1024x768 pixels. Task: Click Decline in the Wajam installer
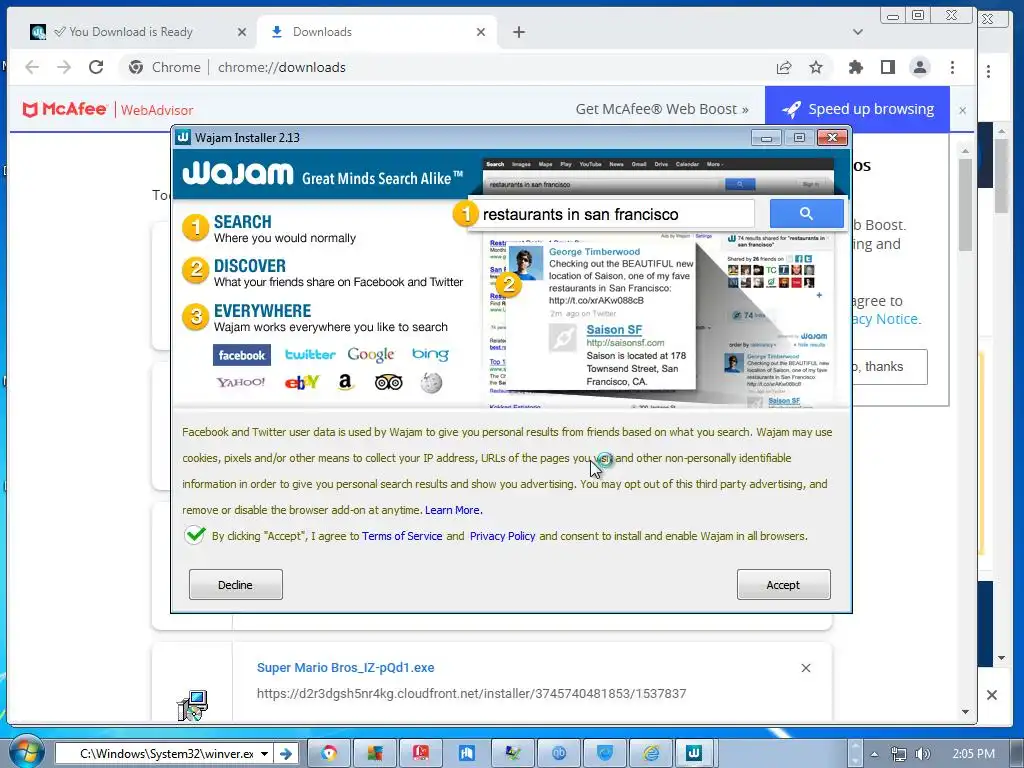click(x=235, y=584)
